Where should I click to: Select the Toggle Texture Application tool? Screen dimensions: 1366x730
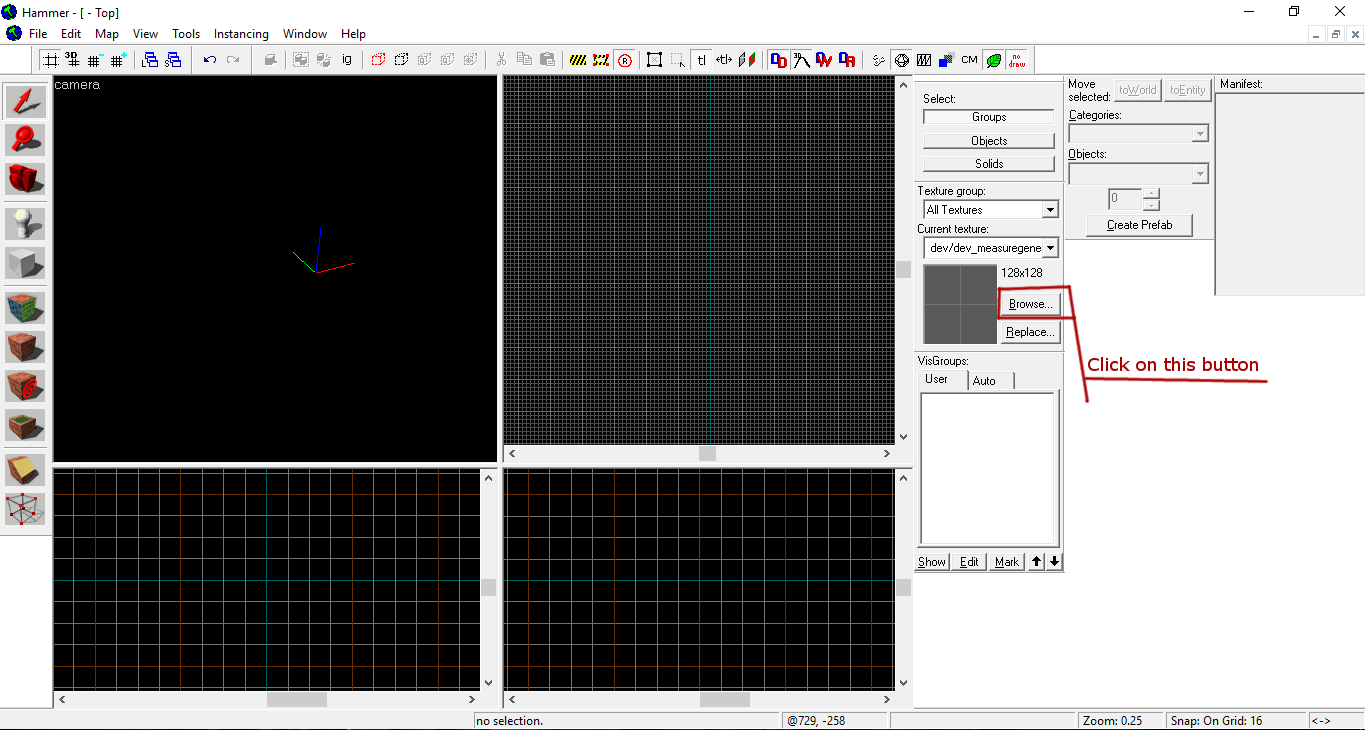[25, 308]
